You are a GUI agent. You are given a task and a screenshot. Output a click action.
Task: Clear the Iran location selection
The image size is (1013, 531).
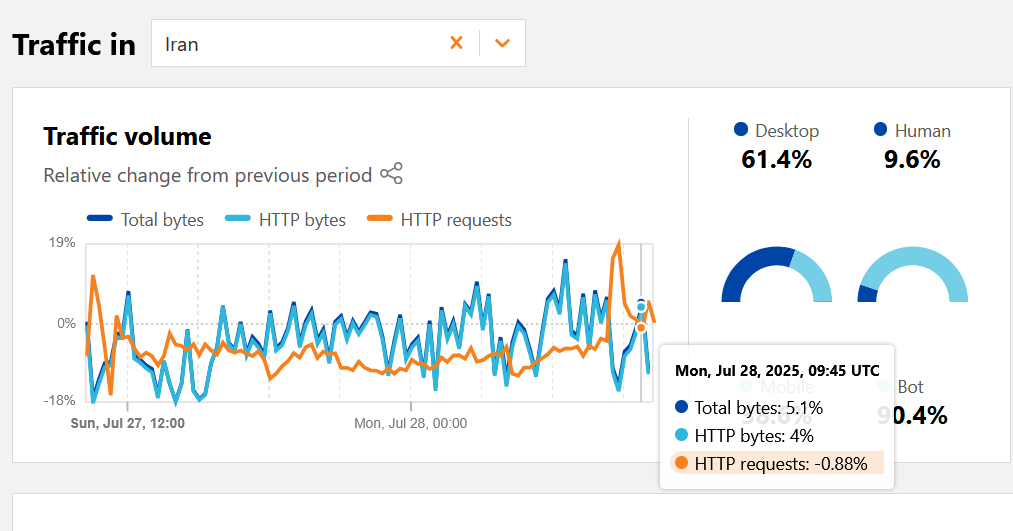click(456, 43)
